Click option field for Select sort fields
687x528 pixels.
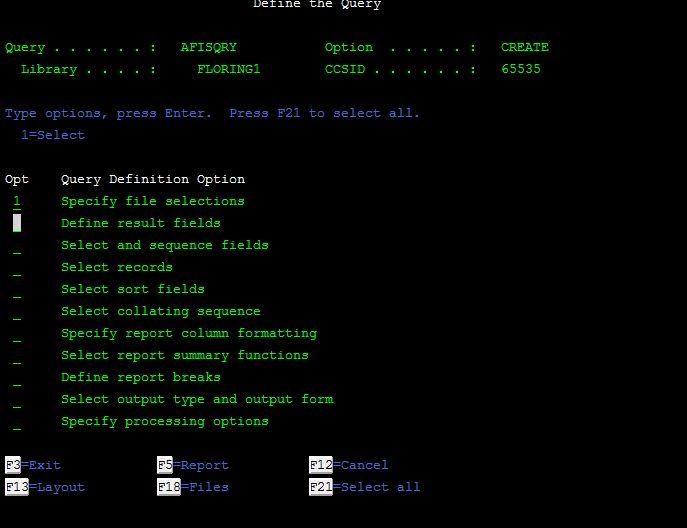point(17,289)
